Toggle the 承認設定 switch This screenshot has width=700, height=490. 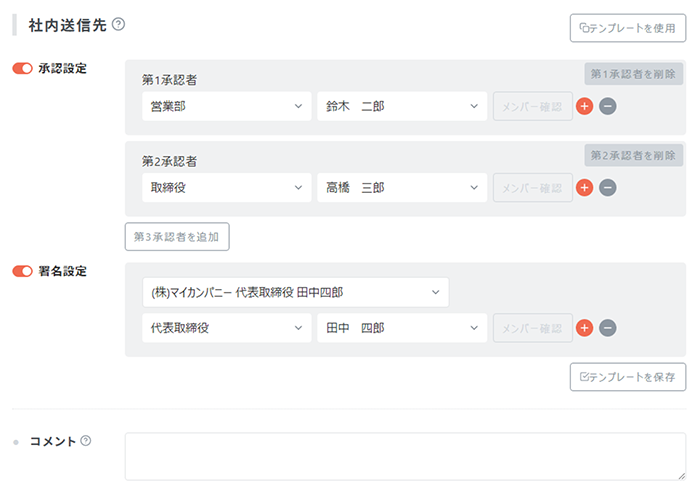coord(22,69)
